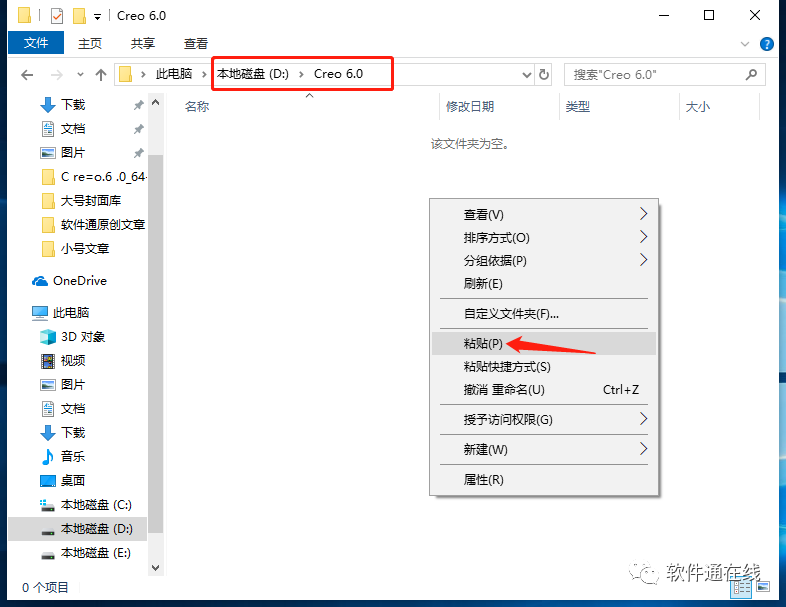Screen dimensions: 786x607
Task: Click the navigation pane scroll up arrow
Action: coord(155,103)
